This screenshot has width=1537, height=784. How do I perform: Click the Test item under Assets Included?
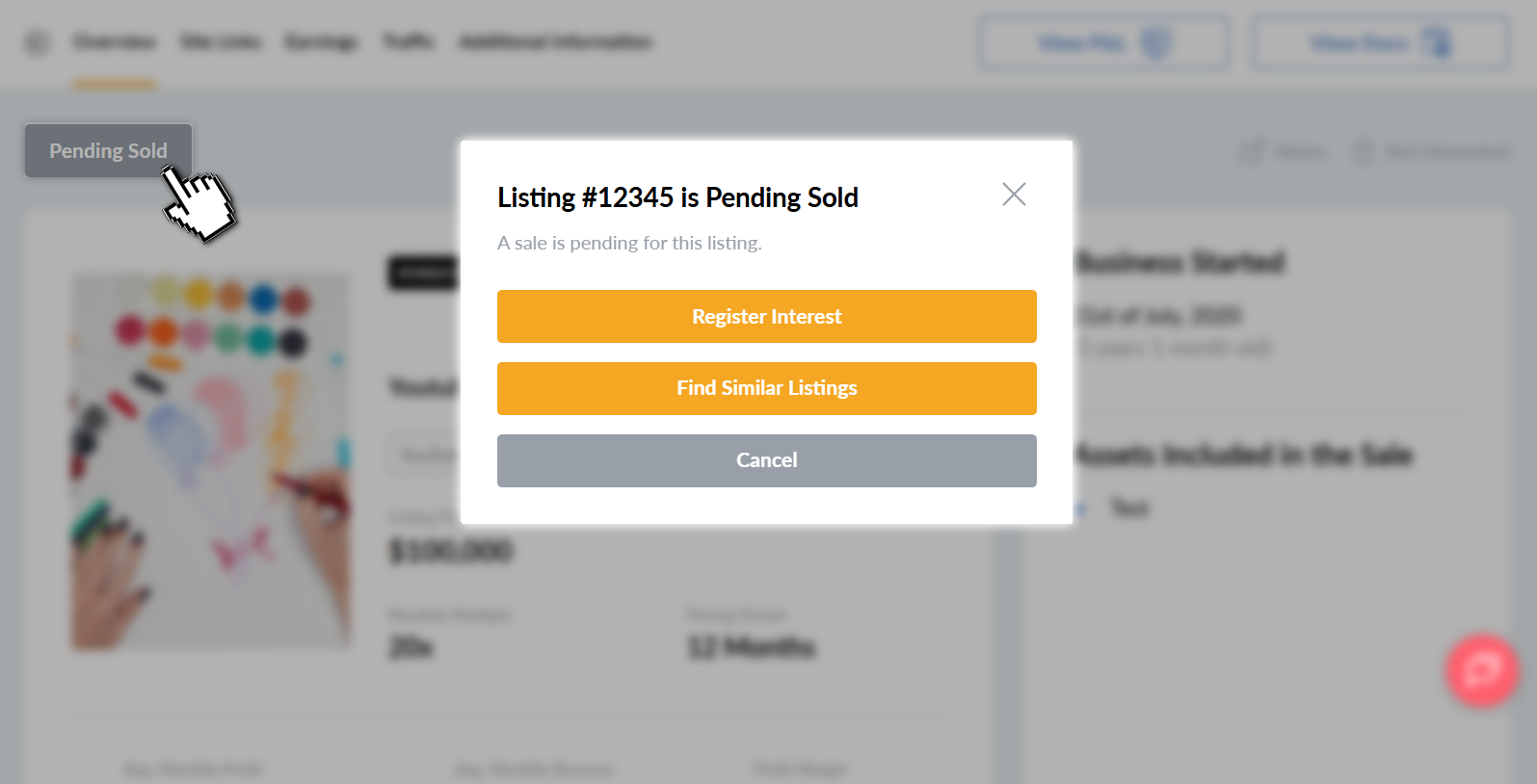tap(1129, 508)
